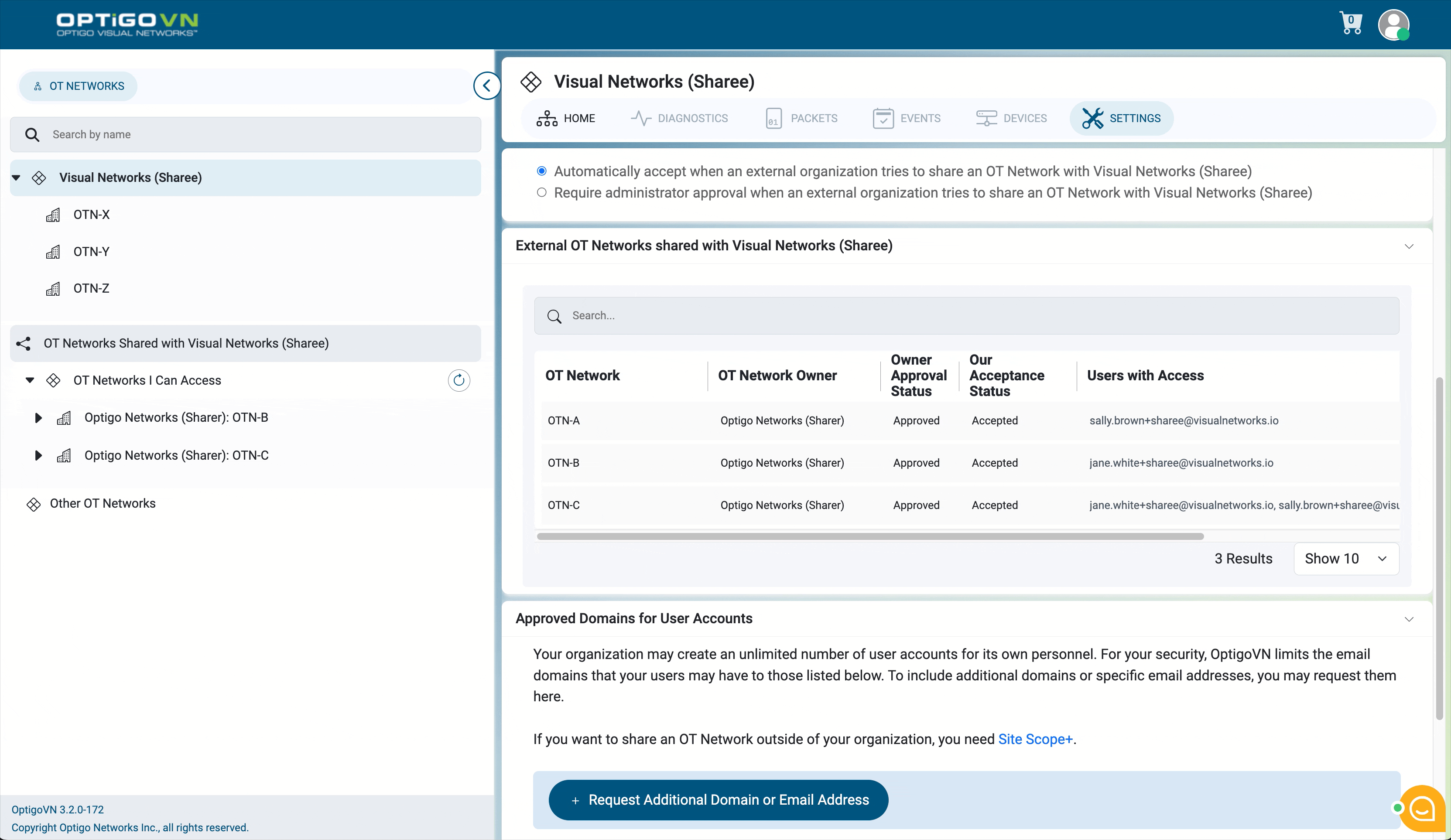Click building icon for Optigo Networks OTN-B

pyautogui.click(x=64, y=418)
